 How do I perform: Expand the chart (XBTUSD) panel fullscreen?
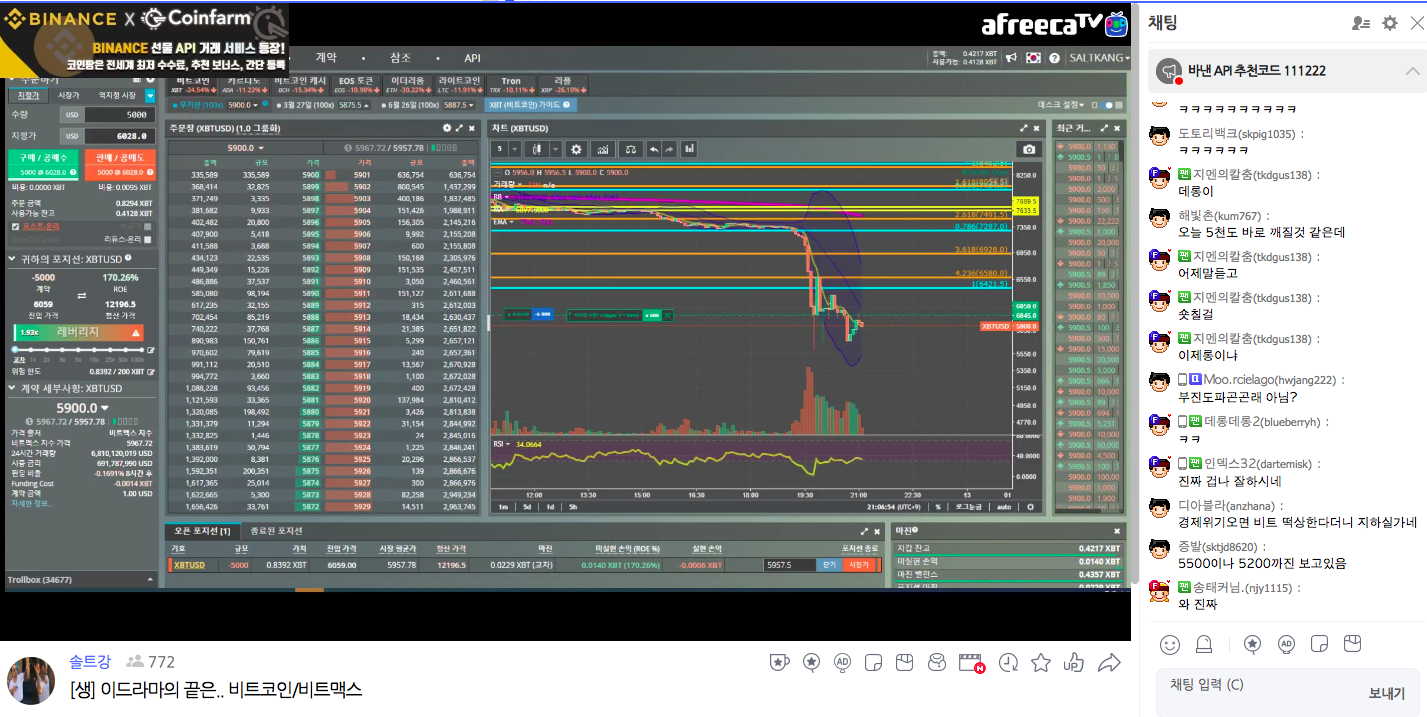(1024, 128)
